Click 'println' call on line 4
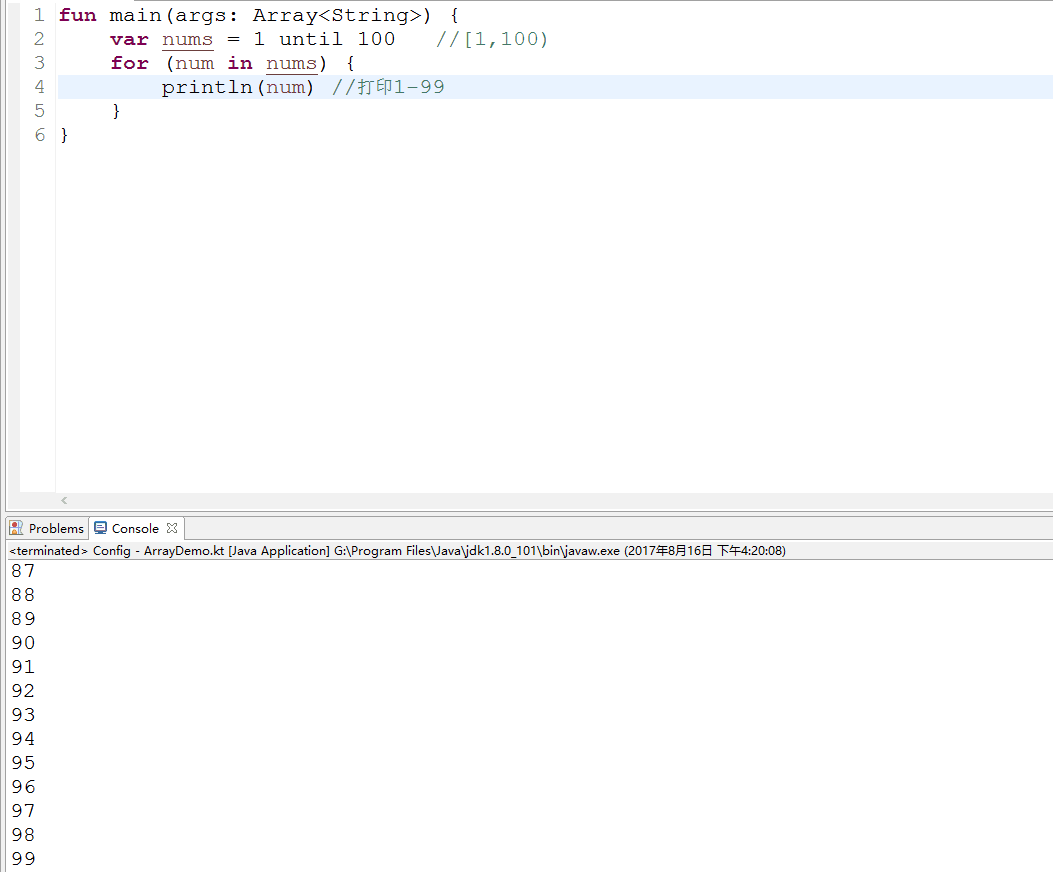Viewport: 1053px width, 872px height. [x=207, y=87]
